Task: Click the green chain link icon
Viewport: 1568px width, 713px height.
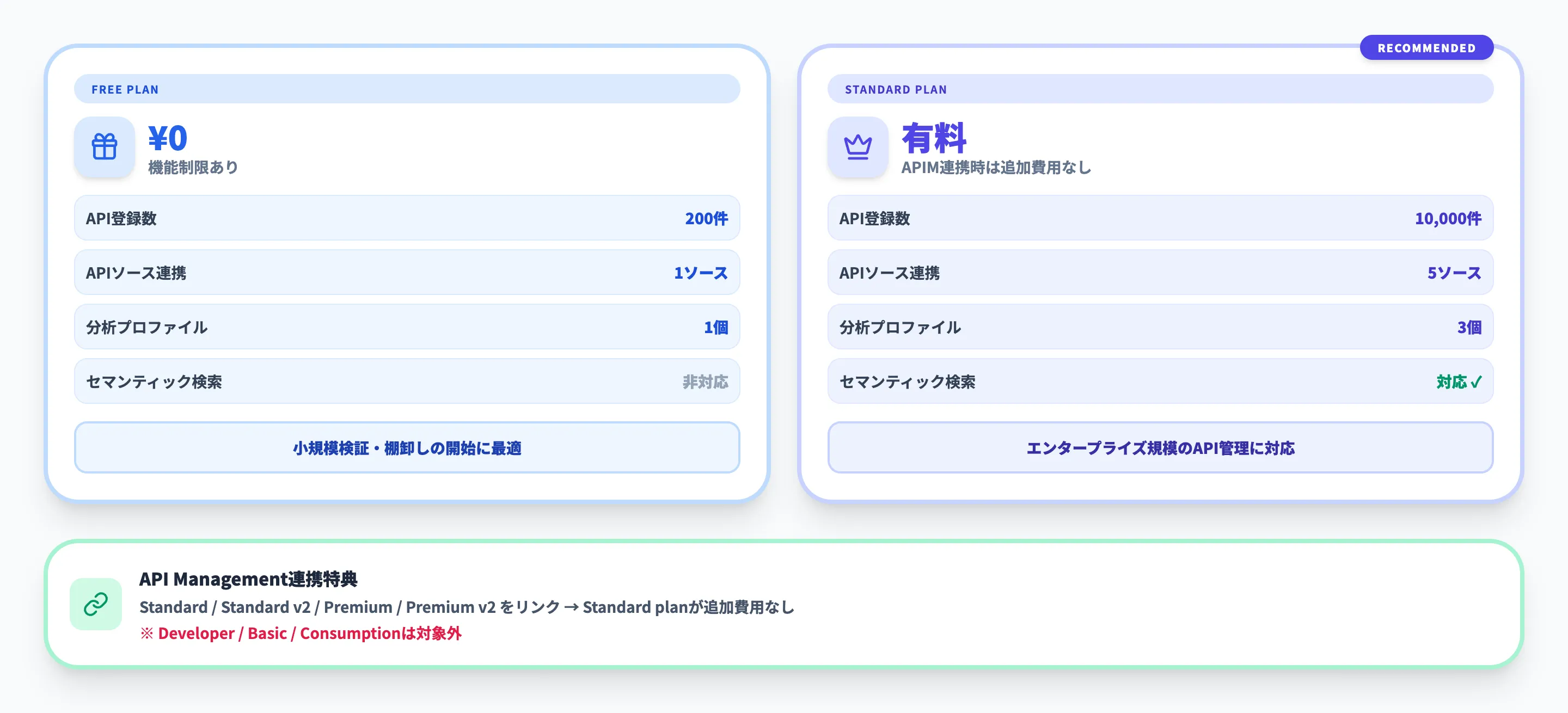Action: pos(96,604)
